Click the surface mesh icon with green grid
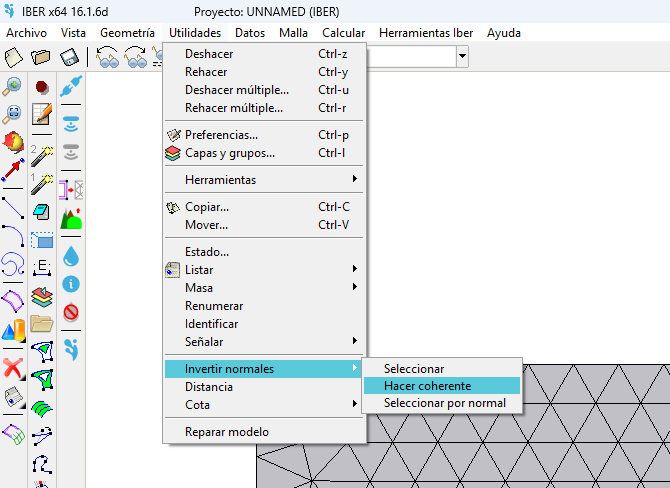This screenshot has width=670, height=488. pos(13,434)
